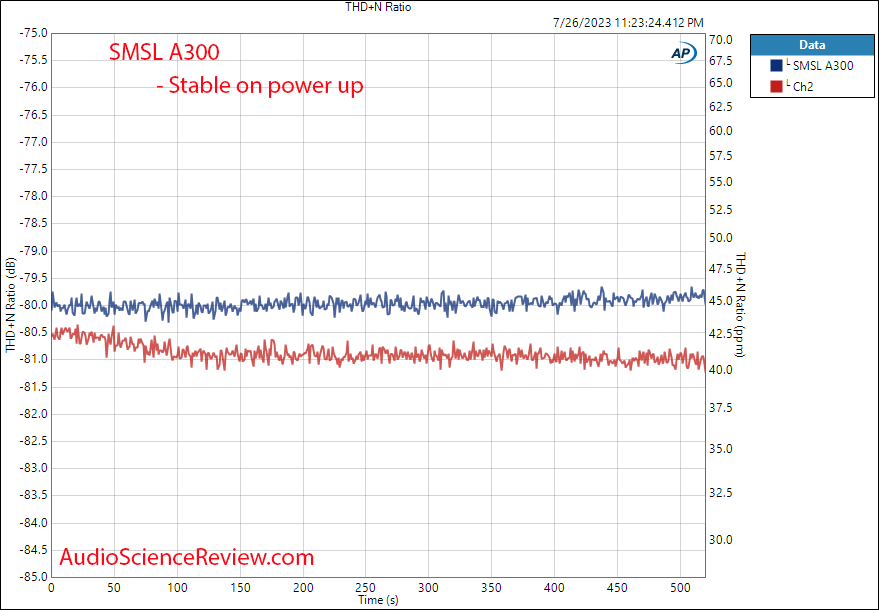Click the 70.0 tick on ppm axis

click(720, 40)
